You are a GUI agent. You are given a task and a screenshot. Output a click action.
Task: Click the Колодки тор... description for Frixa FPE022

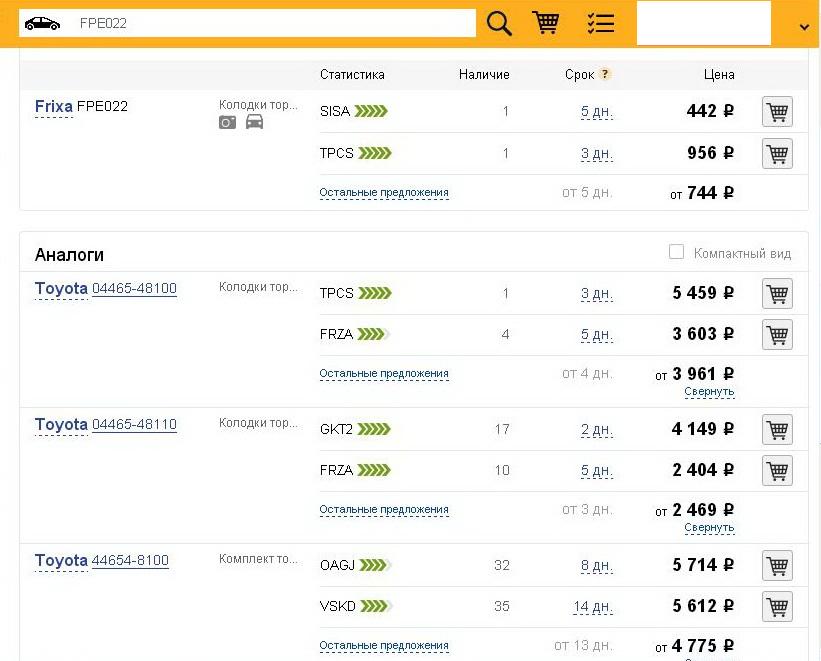coord(258,105)
